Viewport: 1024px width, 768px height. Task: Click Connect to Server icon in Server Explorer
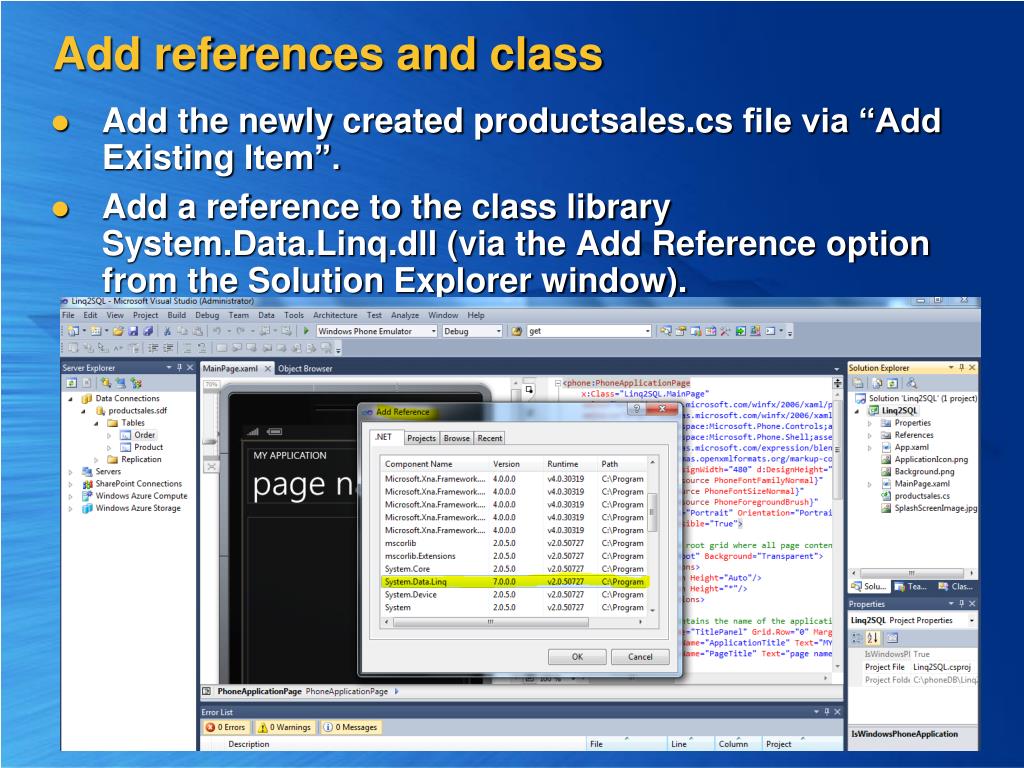[x=120, y=383]
